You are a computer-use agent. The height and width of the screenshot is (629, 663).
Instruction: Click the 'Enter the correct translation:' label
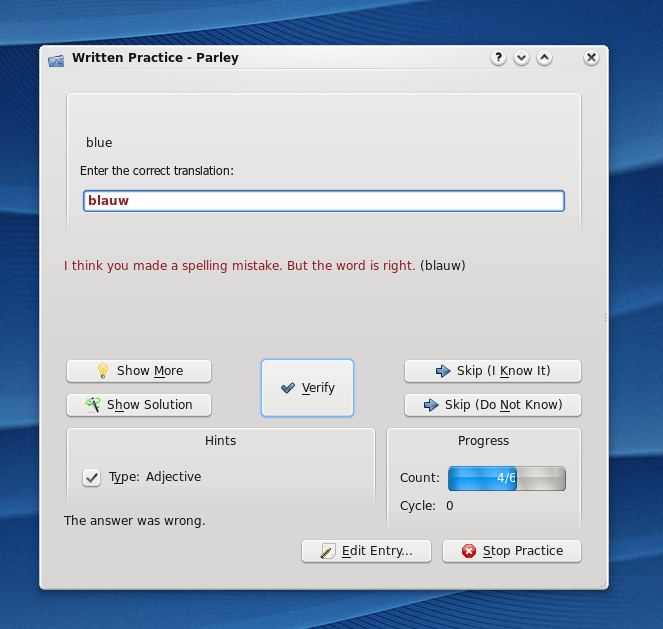(157, 171)
